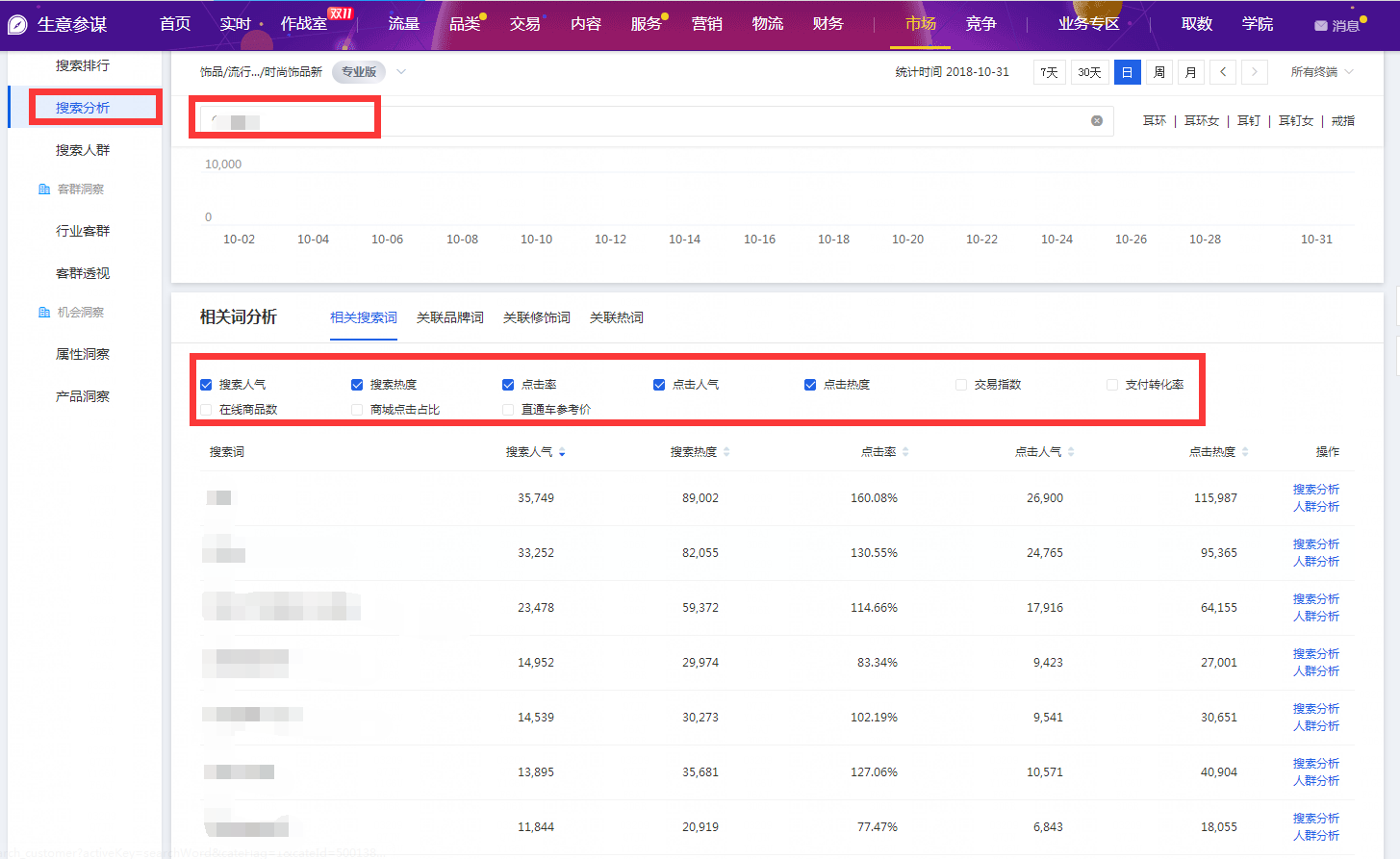The height and width of the screenshot is (859, 1400).
Task: Click the 机会洞察 section icon
Action: [x=44, y=313]
